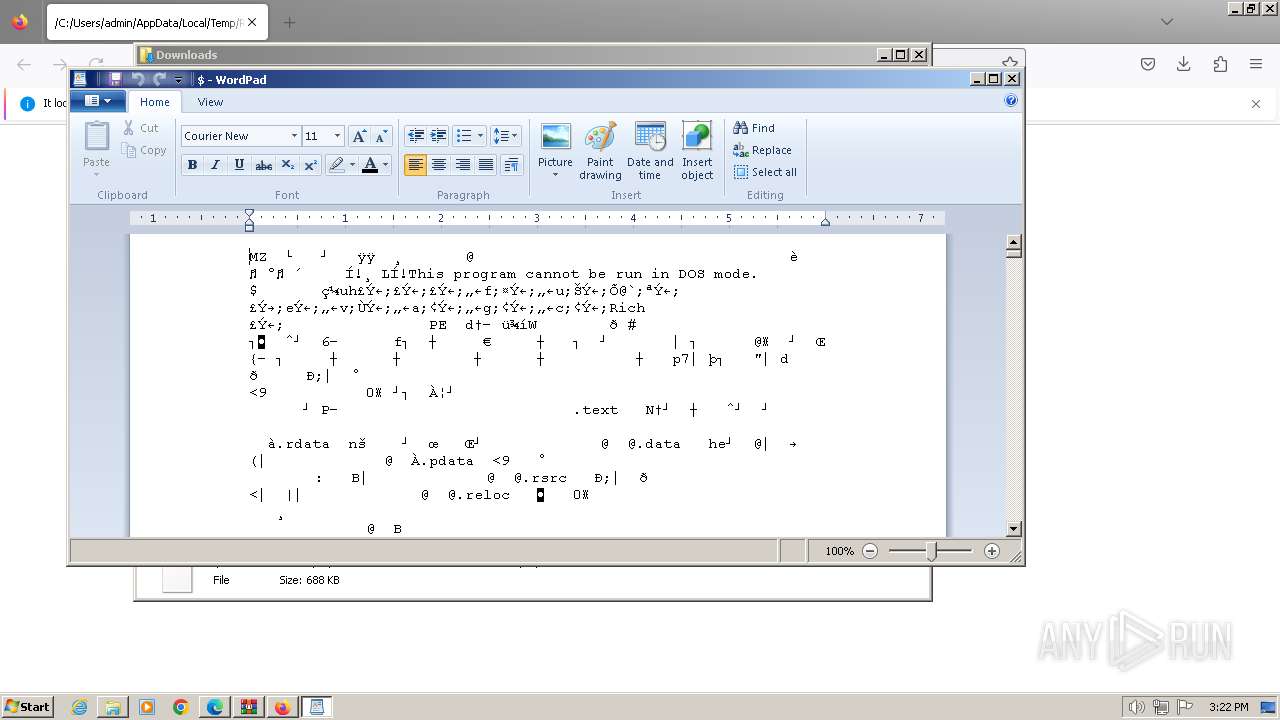Open the font size 11 dropdown
Screen dimensions: 1280x720
click(x=337, y=136)
